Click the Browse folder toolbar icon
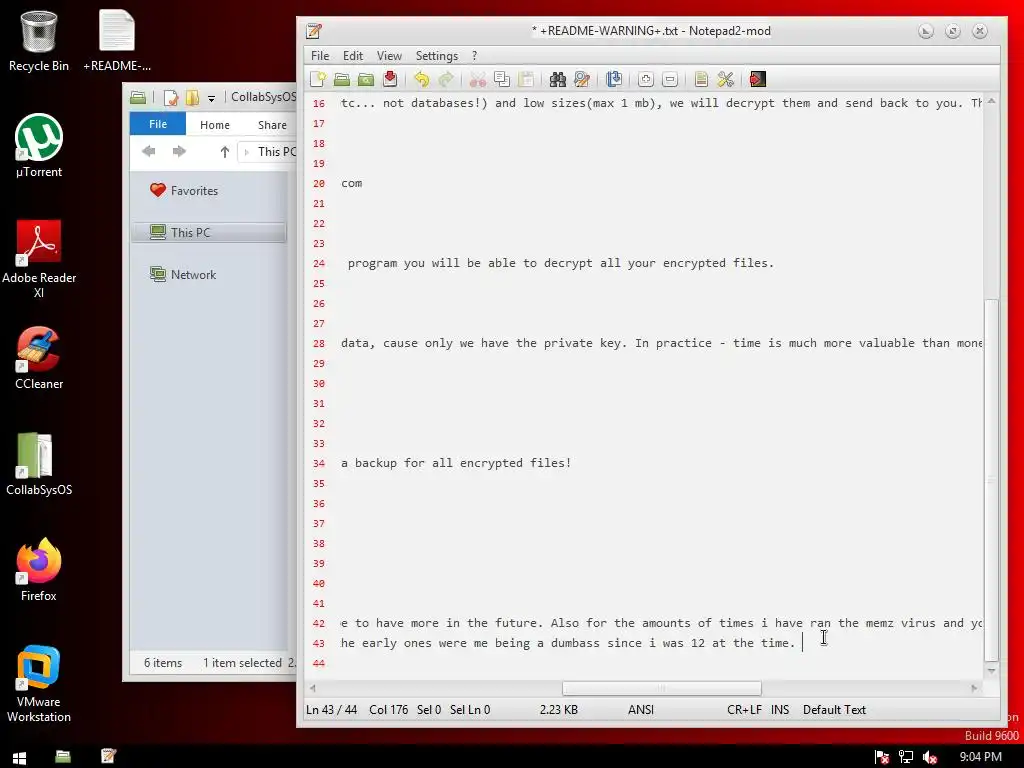1024x768 pixels. (x=366, y=80)
